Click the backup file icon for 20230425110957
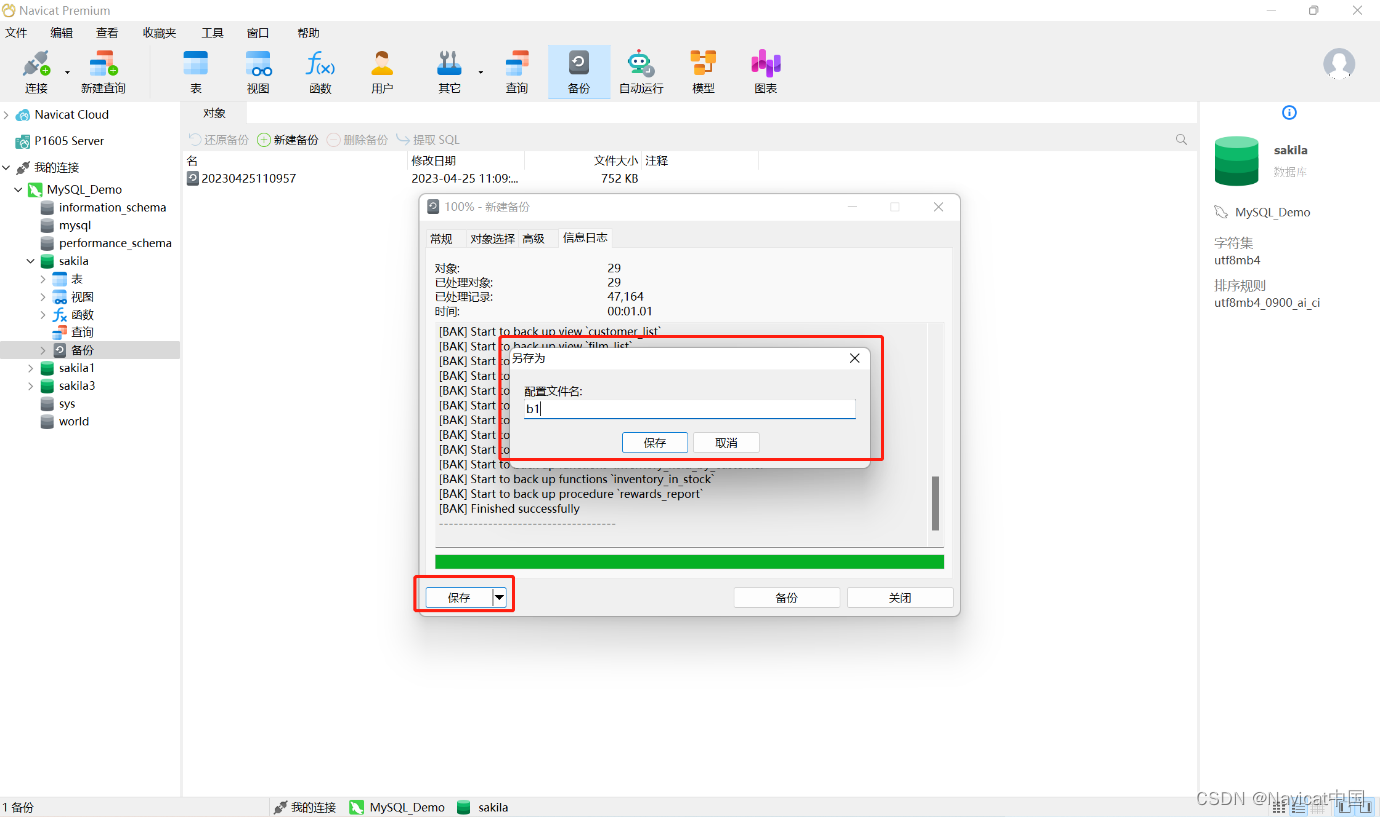Screen dimensions: 1380x817 point(193,179)
